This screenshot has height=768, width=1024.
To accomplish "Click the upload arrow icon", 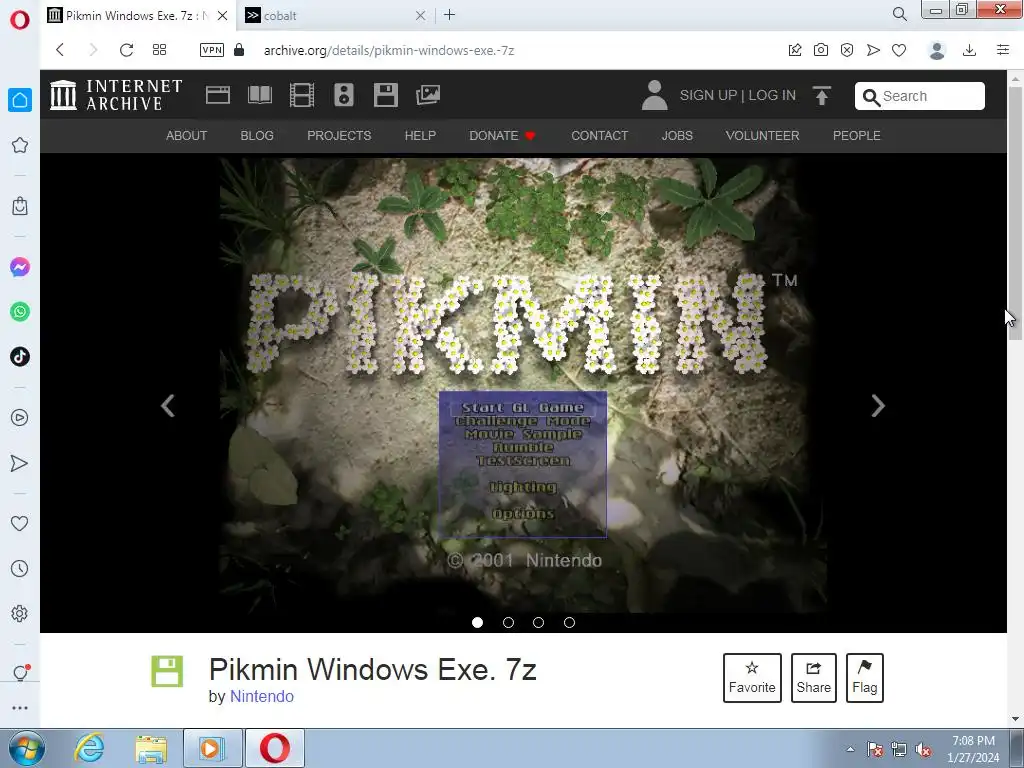I will (x=822, y=95).
